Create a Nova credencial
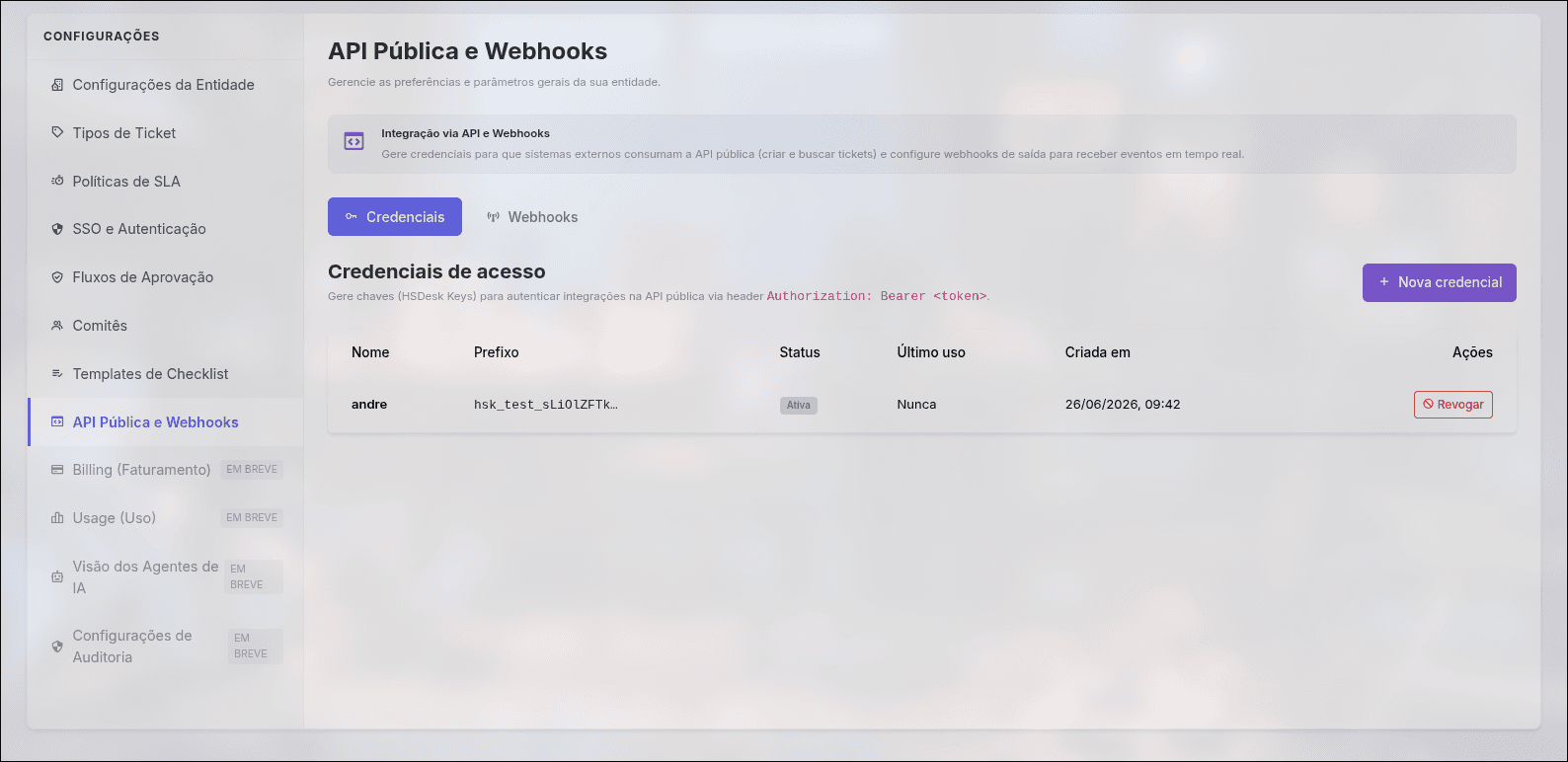 click(1439, 282)
